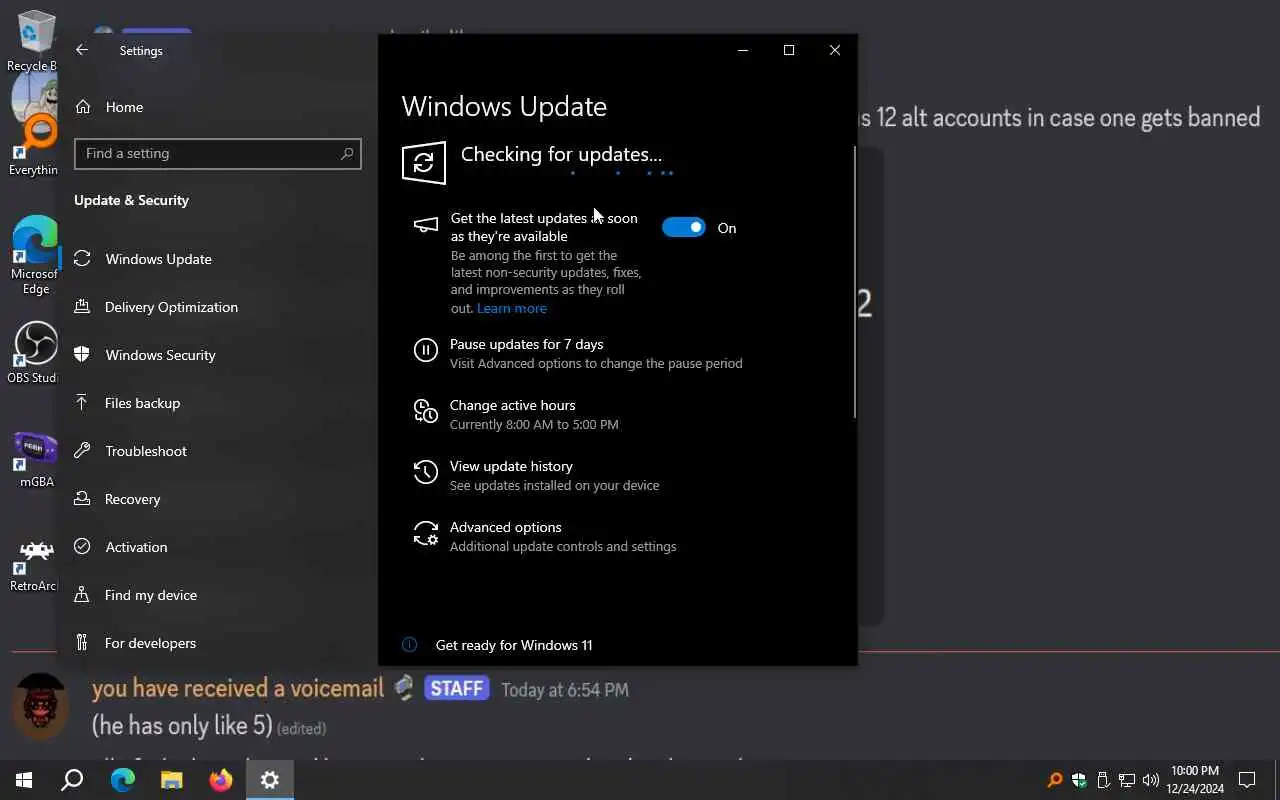
Task: Click the Find my device icon
Action: pos(83,595)
